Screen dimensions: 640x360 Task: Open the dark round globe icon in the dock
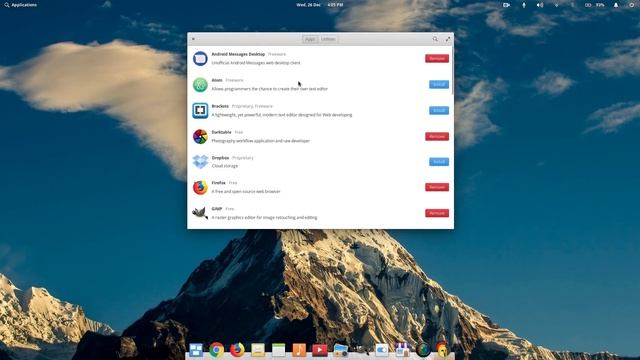pos(423,350)
